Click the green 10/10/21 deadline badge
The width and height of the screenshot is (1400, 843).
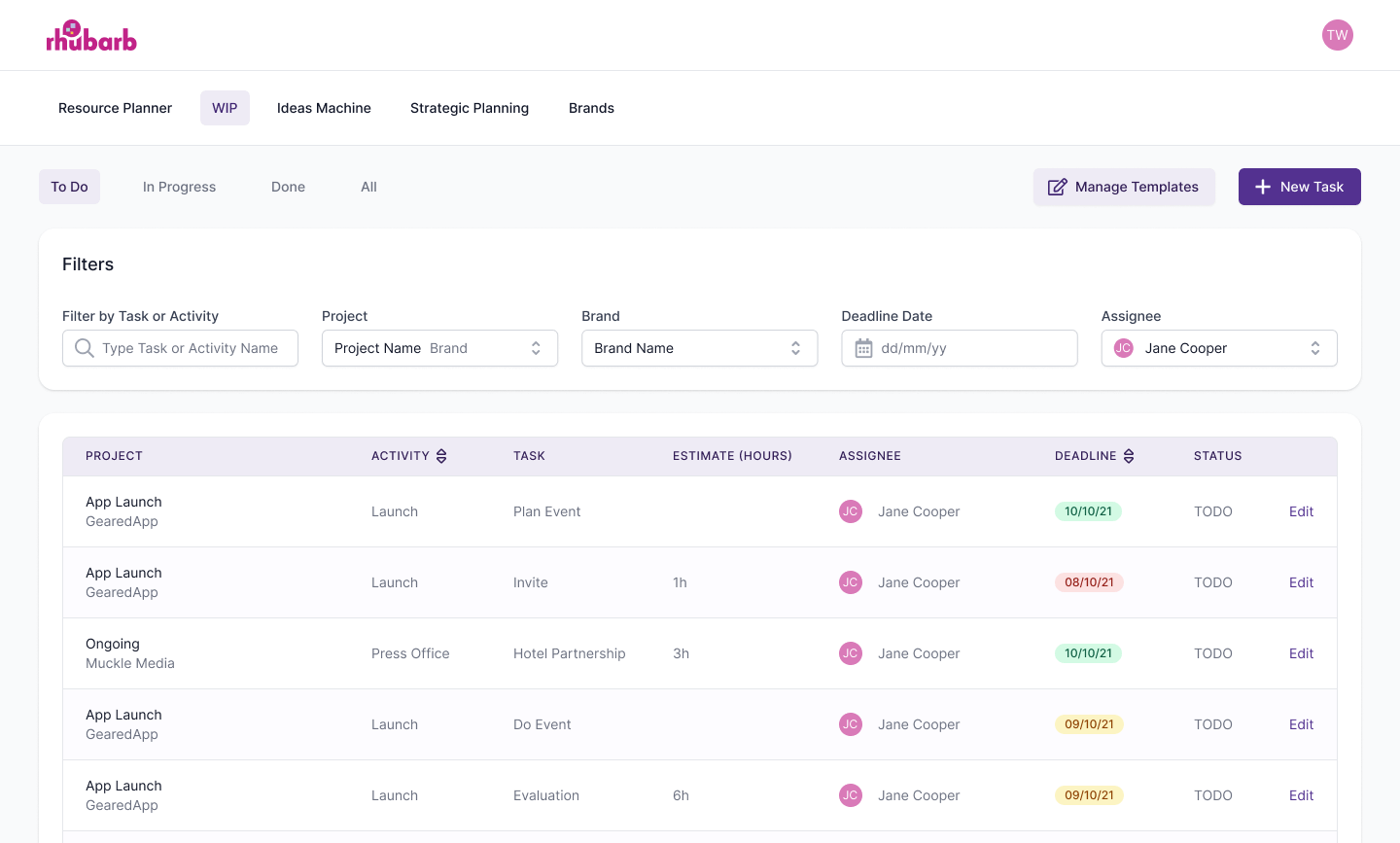pyautogui.click(x=1089, y=511)
